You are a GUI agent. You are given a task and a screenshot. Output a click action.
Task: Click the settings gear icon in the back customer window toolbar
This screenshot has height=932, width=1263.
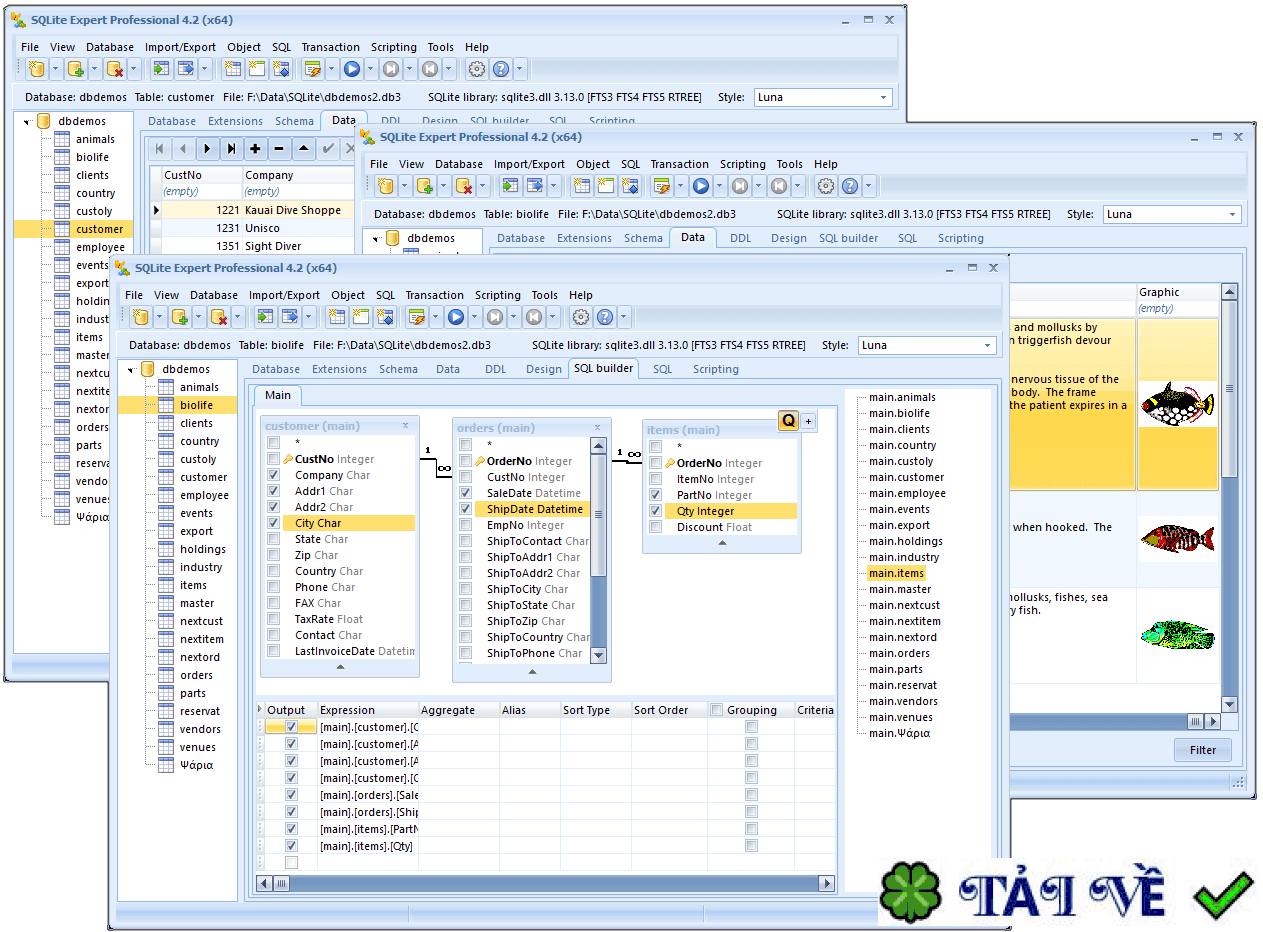[477, 69]
